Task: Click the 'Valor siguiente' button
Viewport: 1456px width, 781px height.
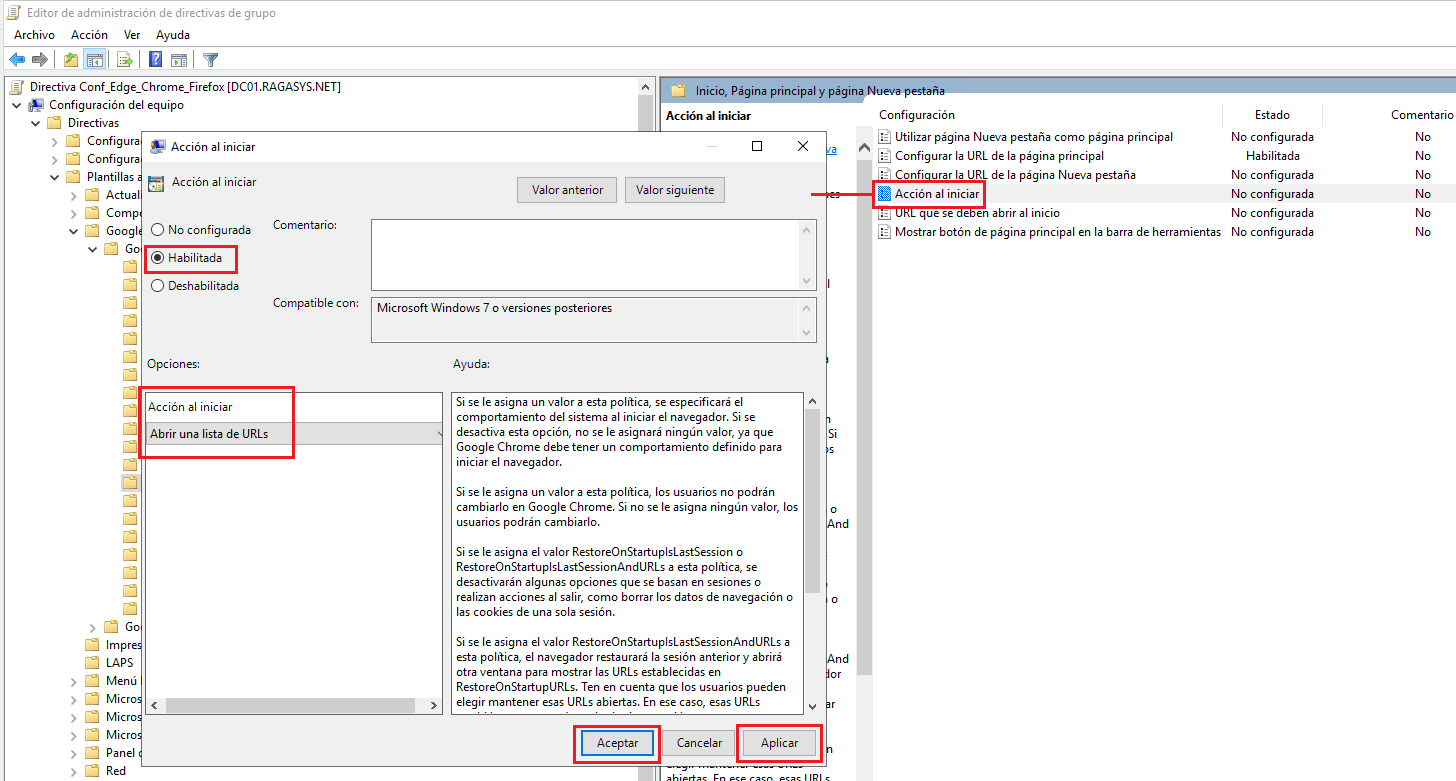Action: pos(674,189)
